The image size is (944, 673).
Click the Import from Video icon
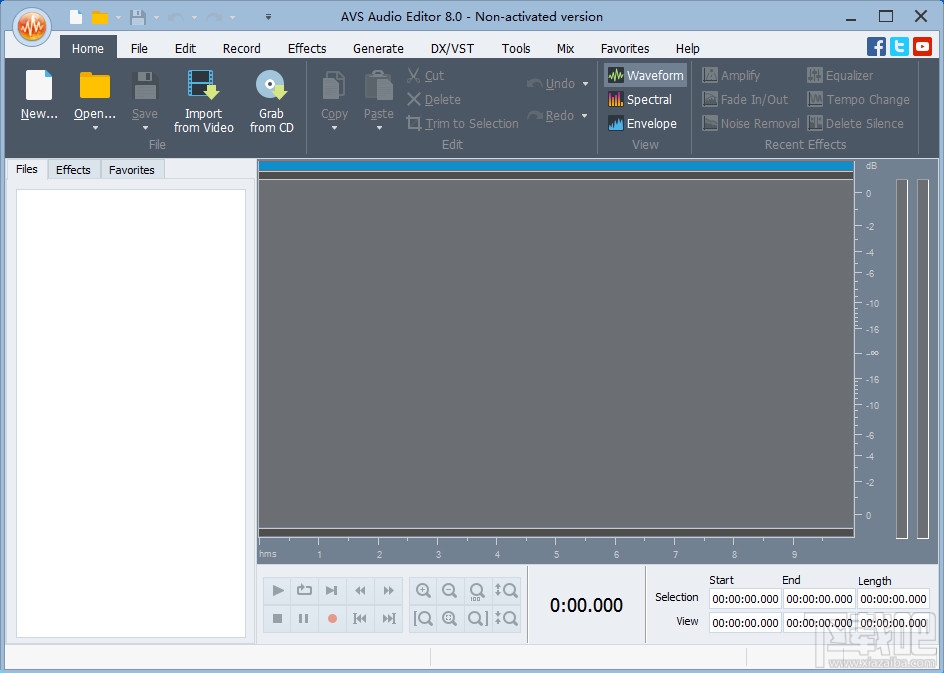coord(203,86)
